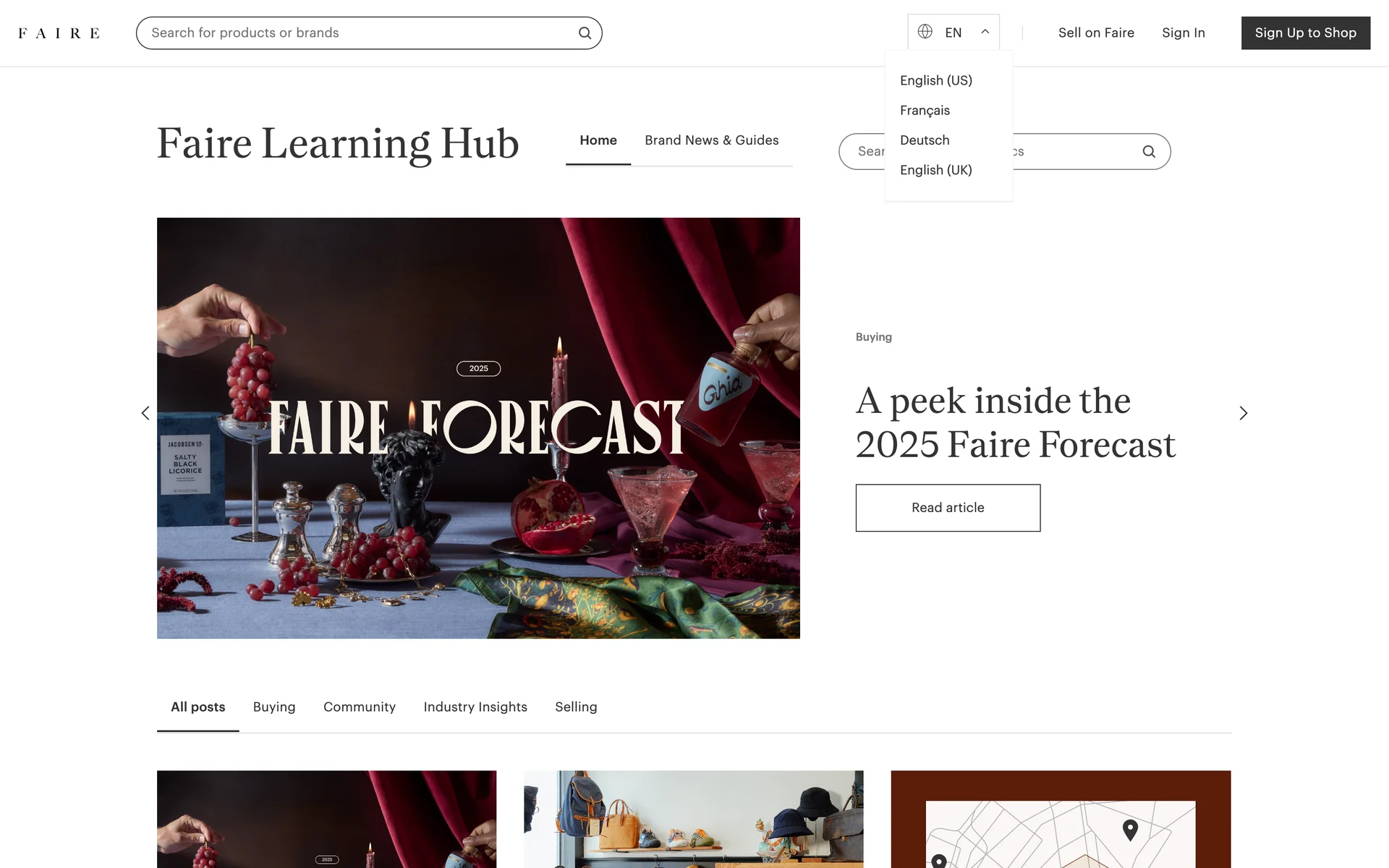Collapse the EN language dropdown chevron

coord(985,32)
